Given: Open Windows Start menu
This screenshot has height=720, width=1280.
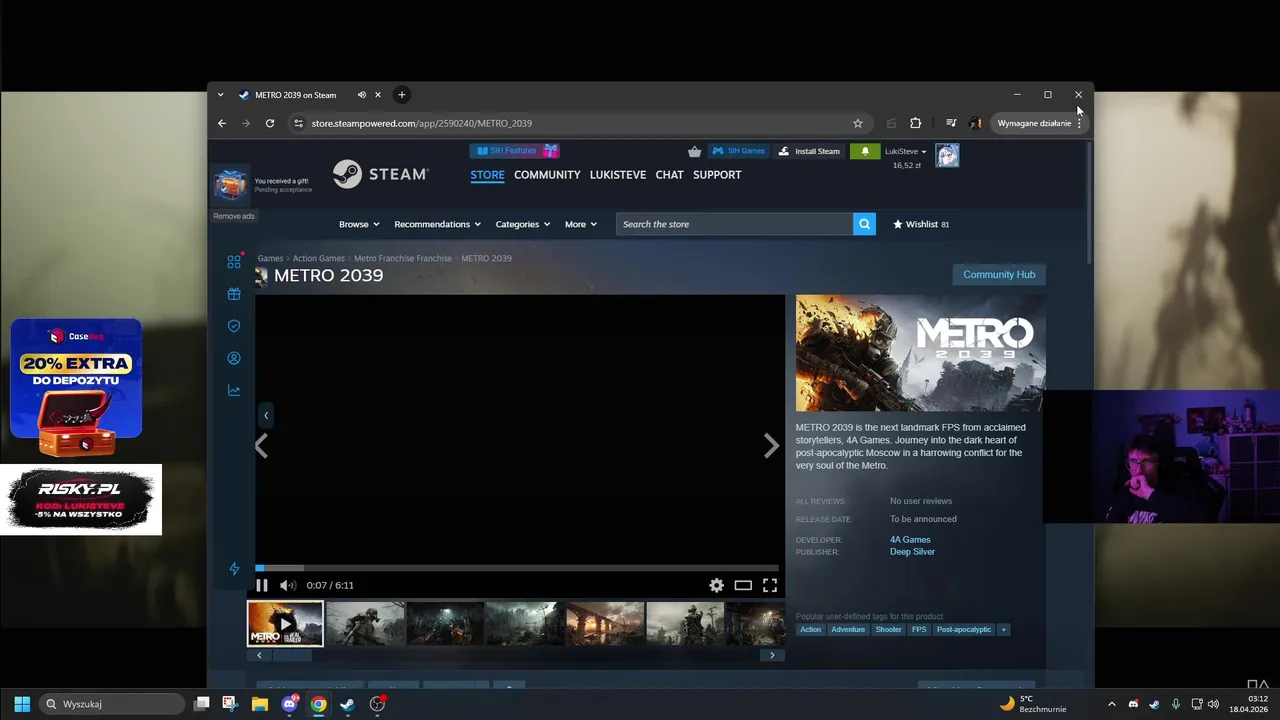Looking at the screenshot, I should (22, 704).
